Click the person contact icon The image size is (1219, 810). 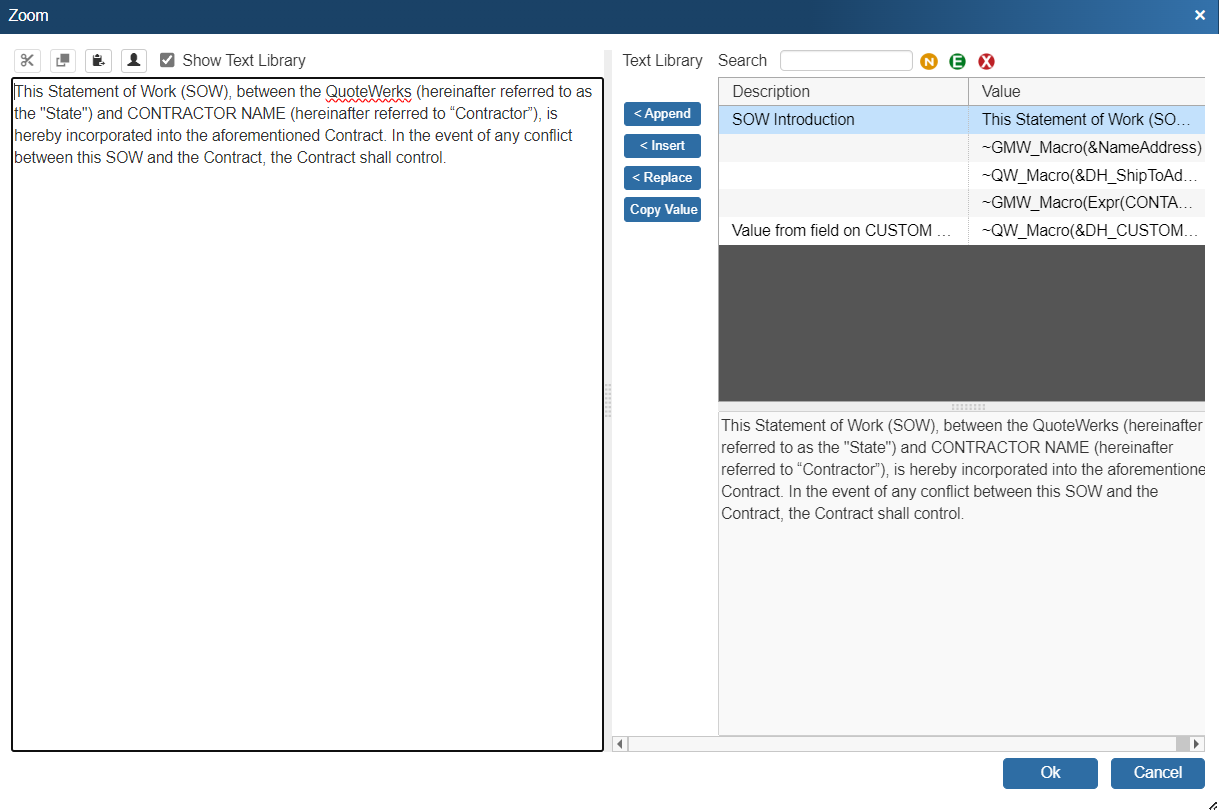(134, 61)
